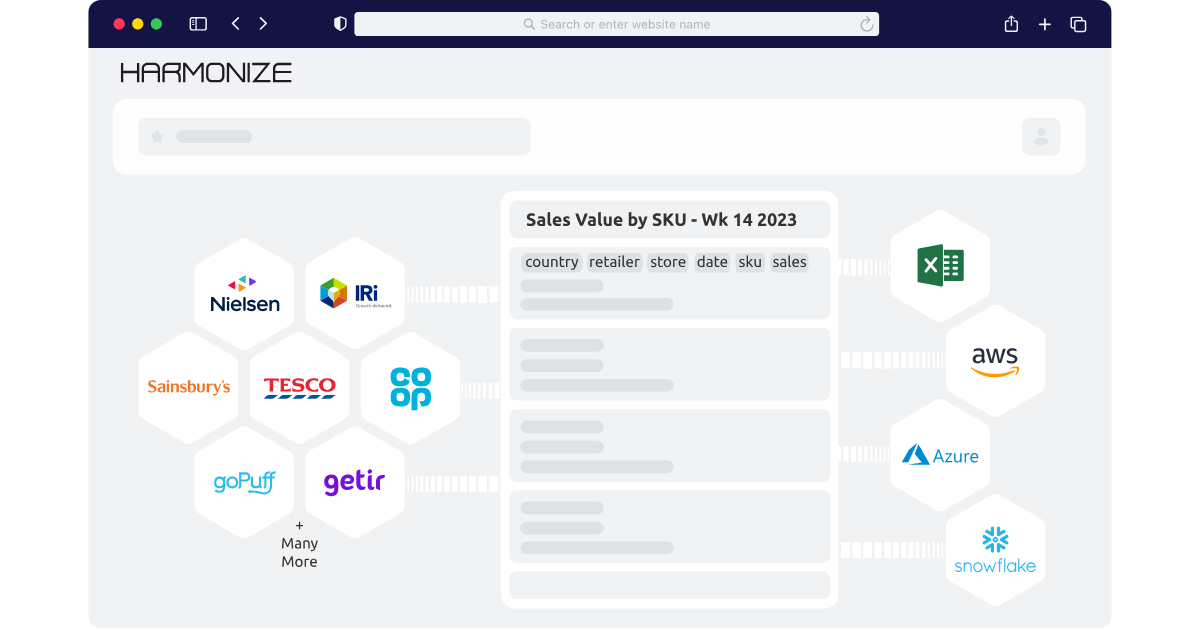Toggle the browser sidebar panel

(197, 23)
